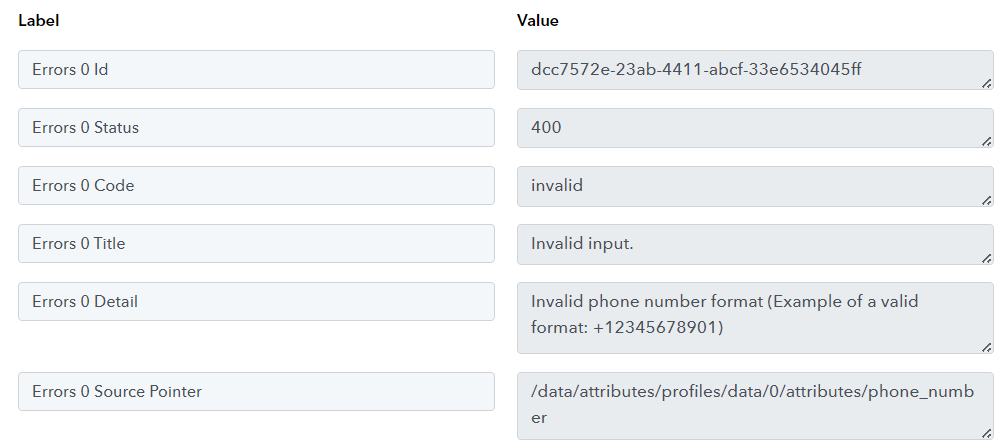Image resolution: width=1002 pixels, height=446 pixels.
Task: Click the Invalid phone number format value field
Action: pyautogui.click(x=755, y=318)
